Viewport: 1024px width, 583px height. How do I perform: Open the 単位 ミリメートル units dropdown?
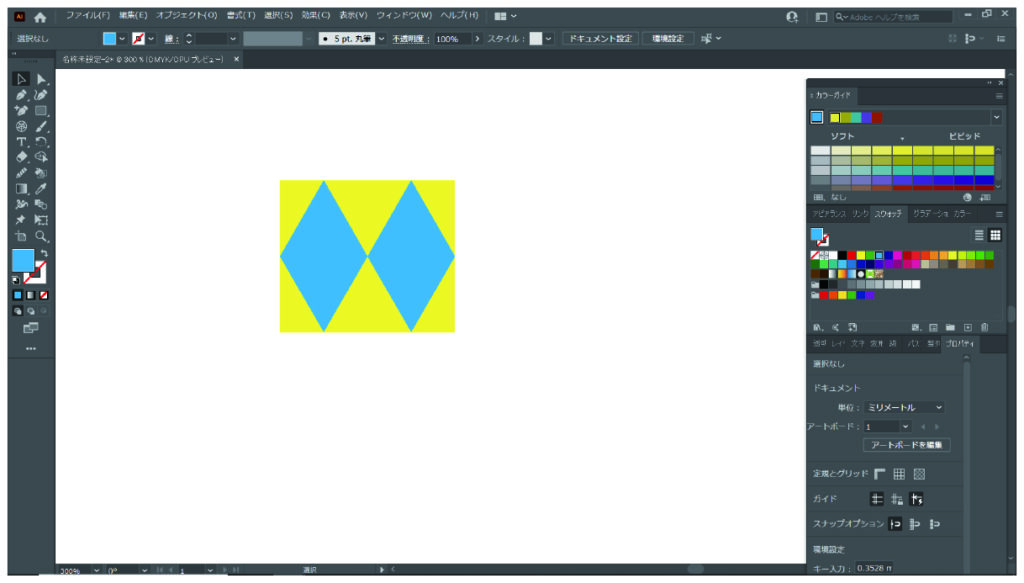(x=904, y=407)
